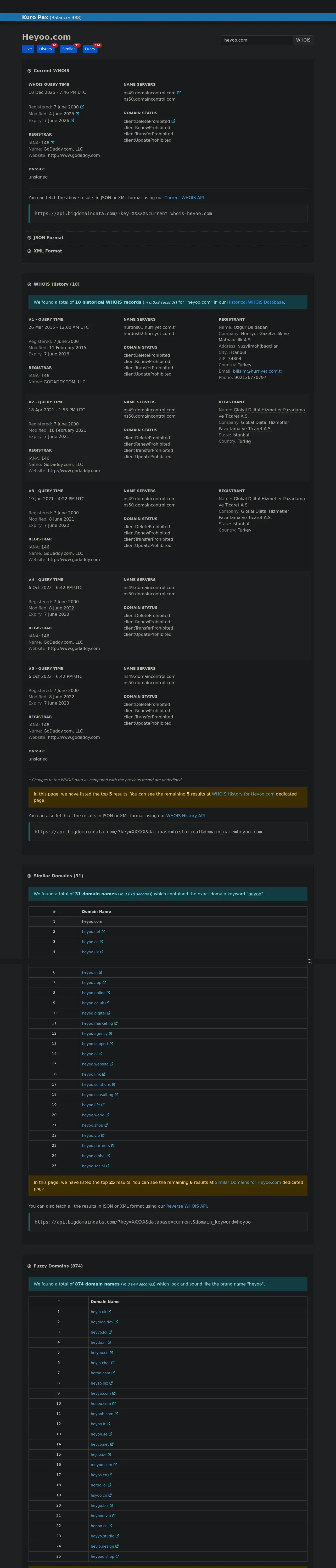The image size is (336, 1568).
Task: Click external icon next to heyoo.online
Action: [x=109, y=993]
